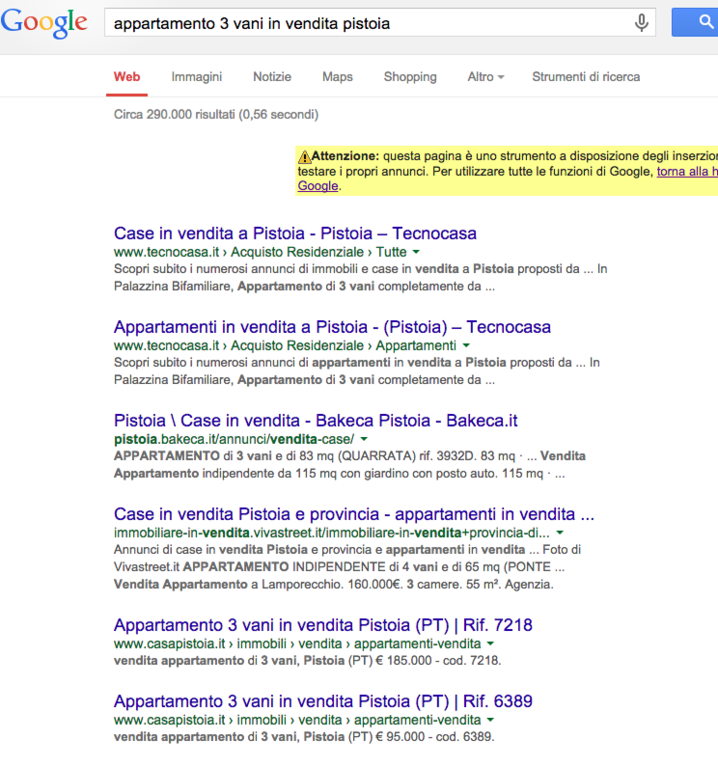Activate voice search microphone icon
The width and height of the screenshot is (718, 767).
641,23
